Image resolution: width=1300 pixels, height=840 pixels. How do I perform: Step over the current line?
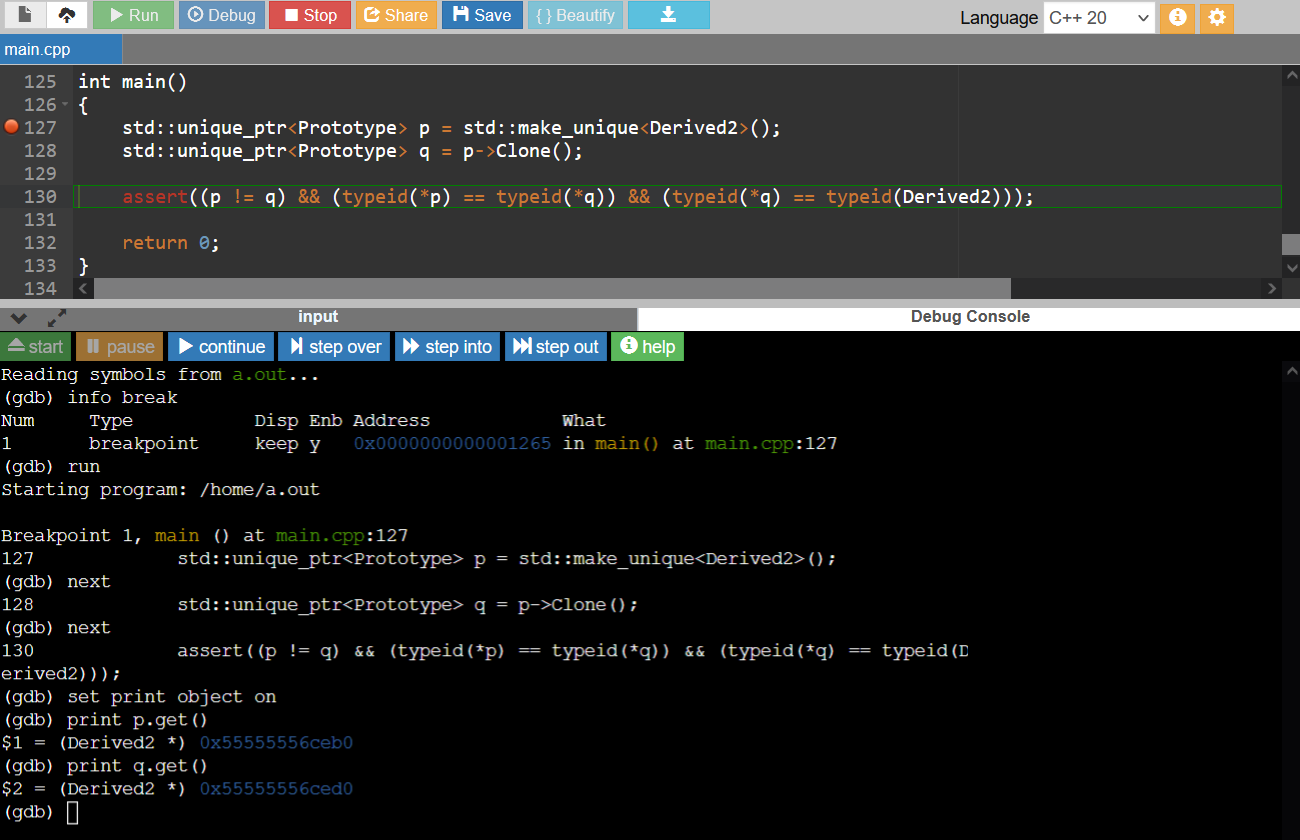[x=333, y=346]
